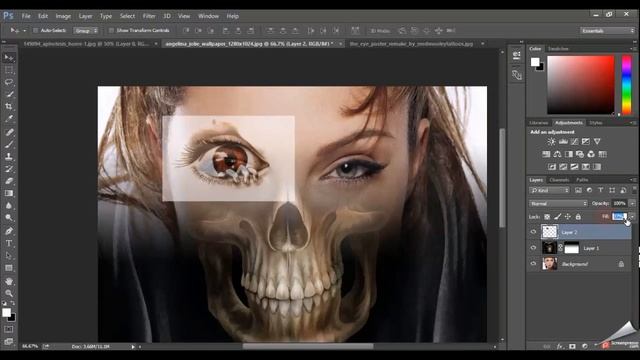
Task: Hide Layer 2 using its eye icon
Action: pyautogui.click(x=533, y=232)
